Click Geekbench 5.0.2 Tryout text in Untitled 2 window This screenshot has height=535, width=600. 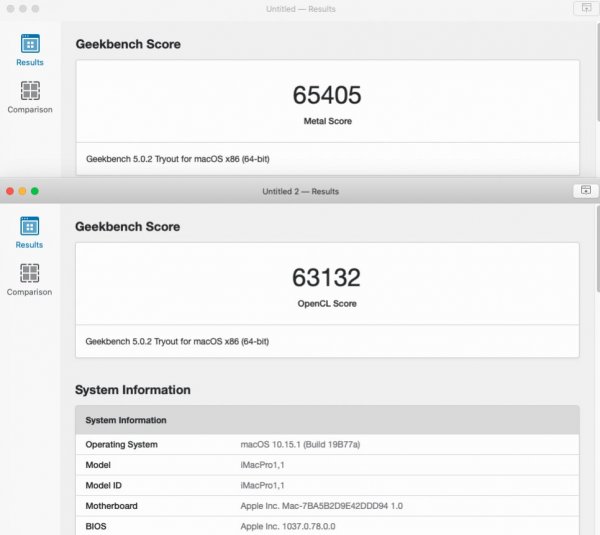[177, 341]
